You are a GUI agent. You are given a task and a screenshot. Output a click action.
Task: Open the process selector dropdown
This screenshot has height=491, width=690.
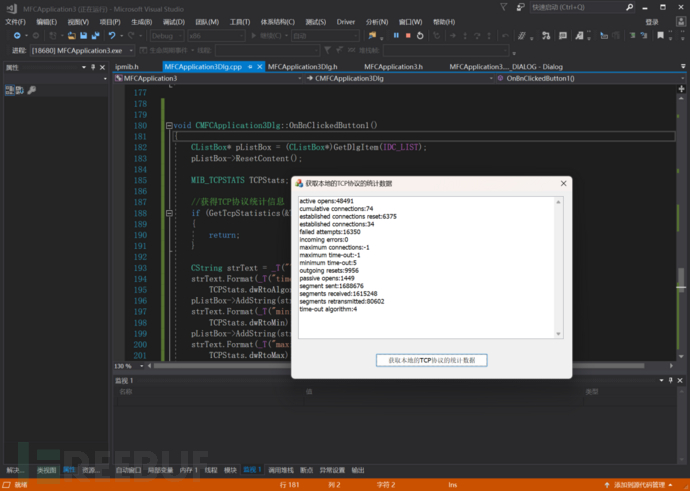coord(130,49)
